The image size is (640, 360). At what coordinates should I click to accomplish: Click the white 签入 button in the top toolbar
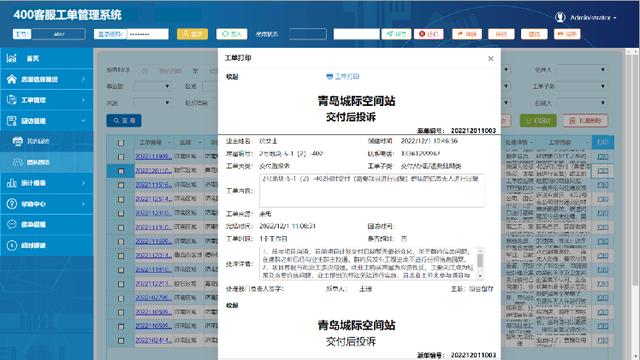(x=231, y=34)
